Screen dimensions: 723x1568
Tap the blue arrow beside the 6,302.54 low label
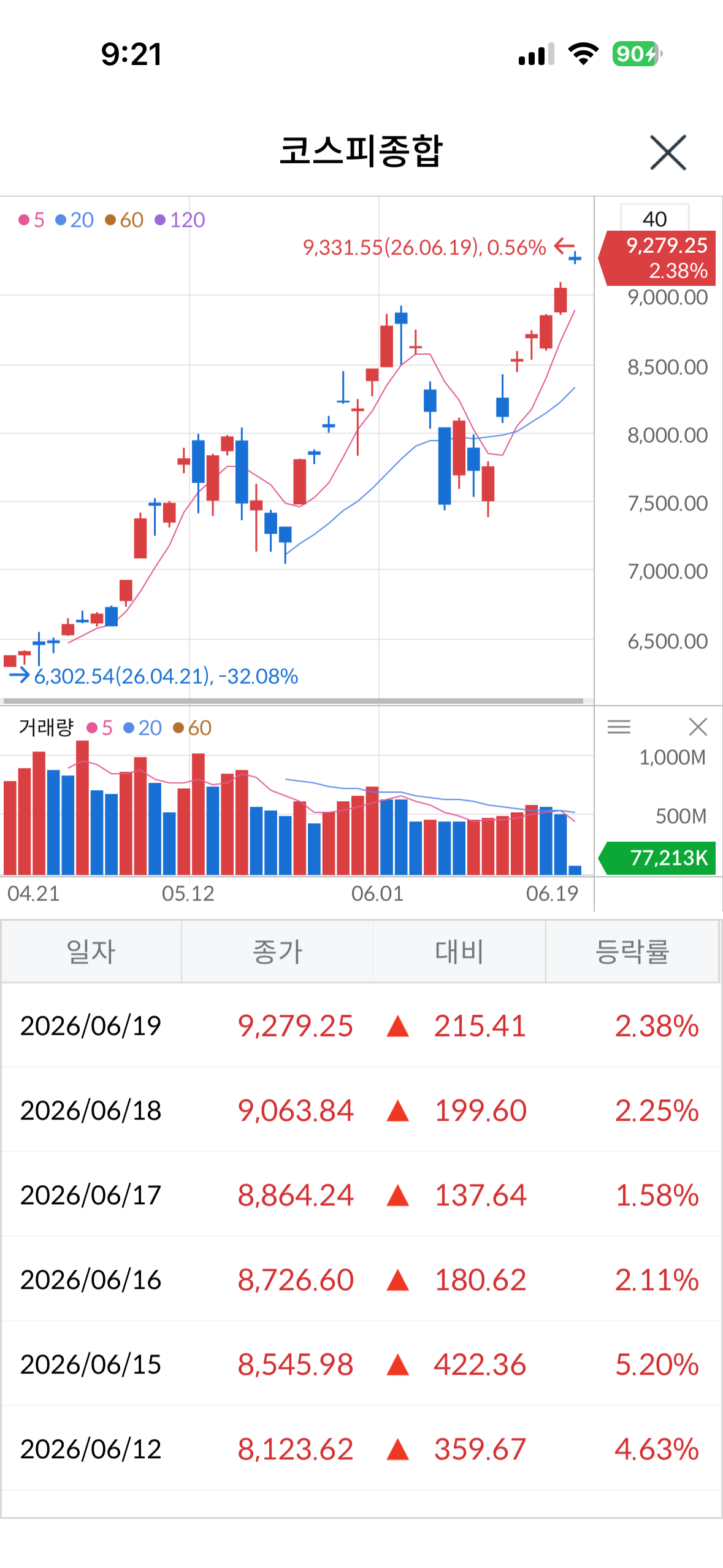pos(19,675)
